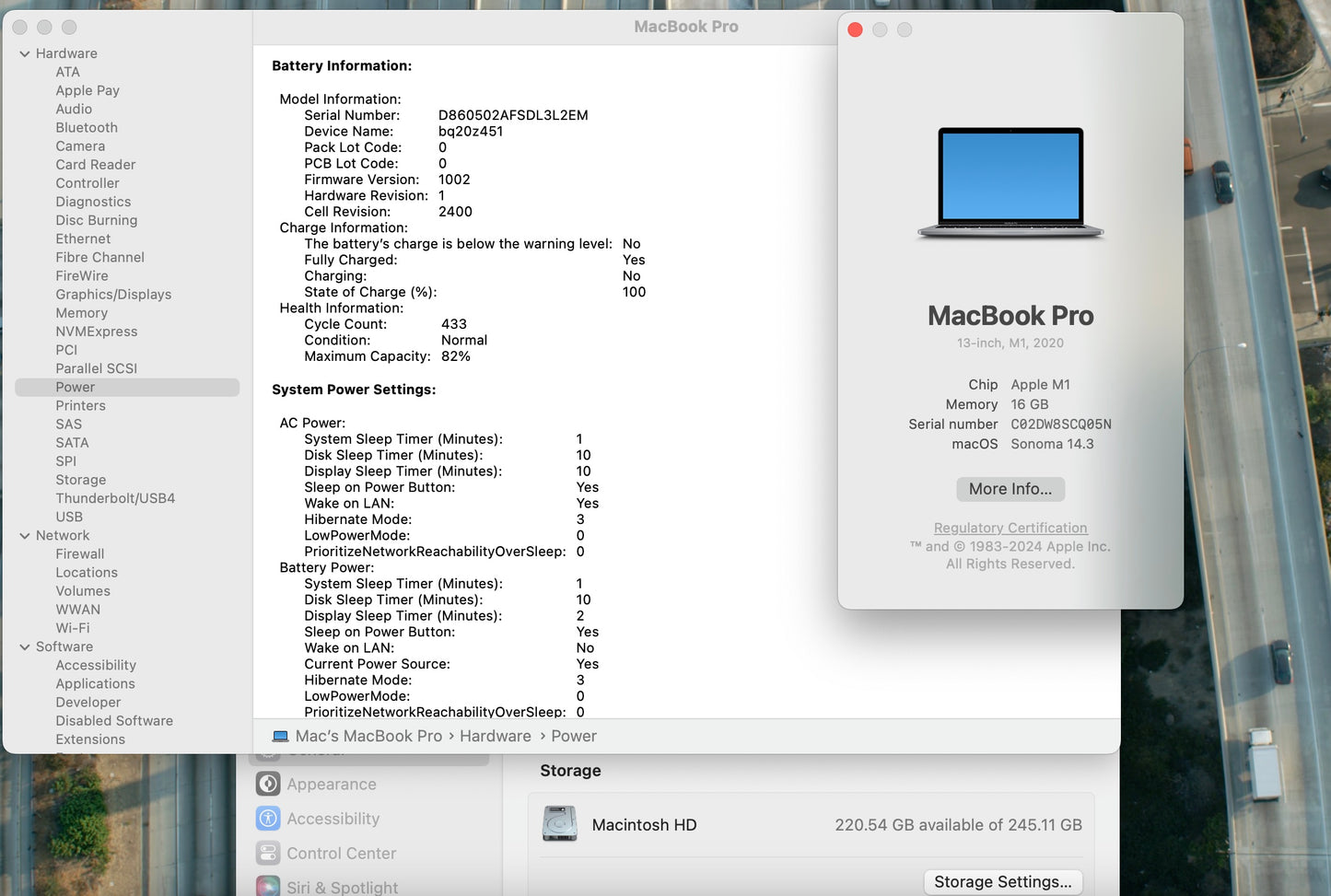The height and width of the screenshot is (896, 1331).
Task: Select SAS in the sidebar
Action: click(69, 424)
